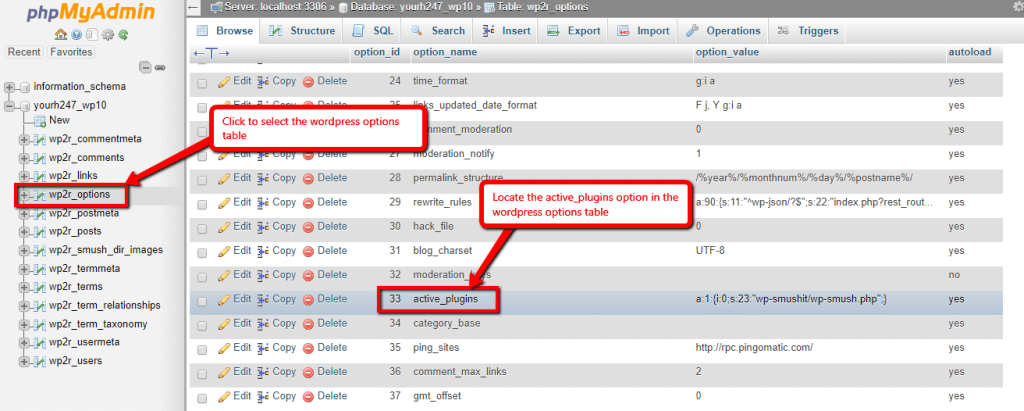Tick the checkbox for moderation_notify row
The height and width of the screenshot is (411, 1024).
pos(202,156)
